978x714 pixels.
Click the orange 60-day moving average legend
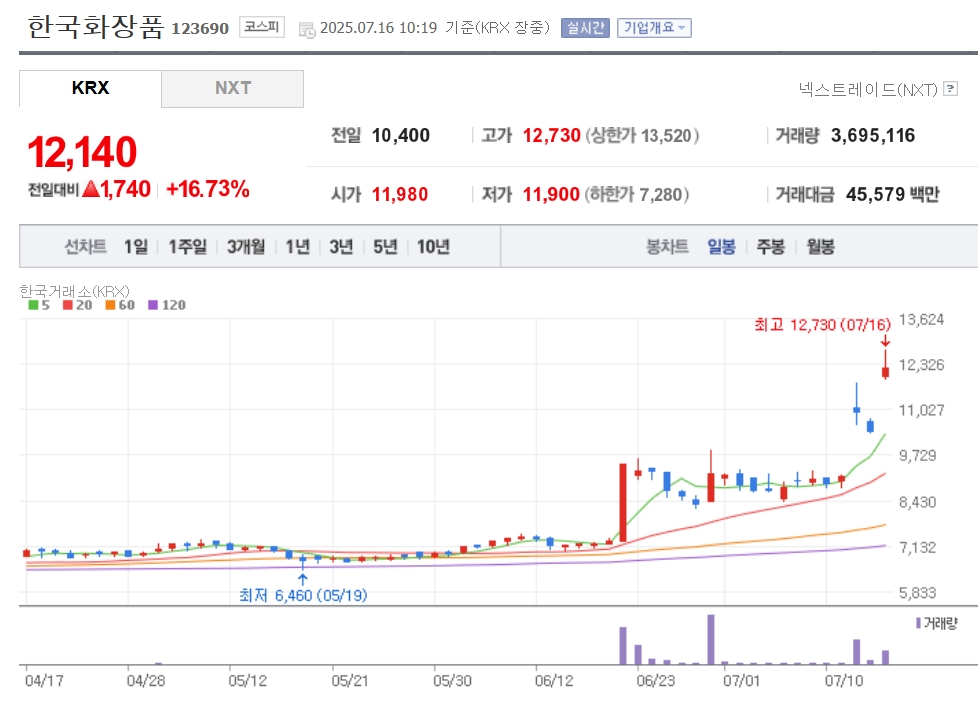point(120,305)
